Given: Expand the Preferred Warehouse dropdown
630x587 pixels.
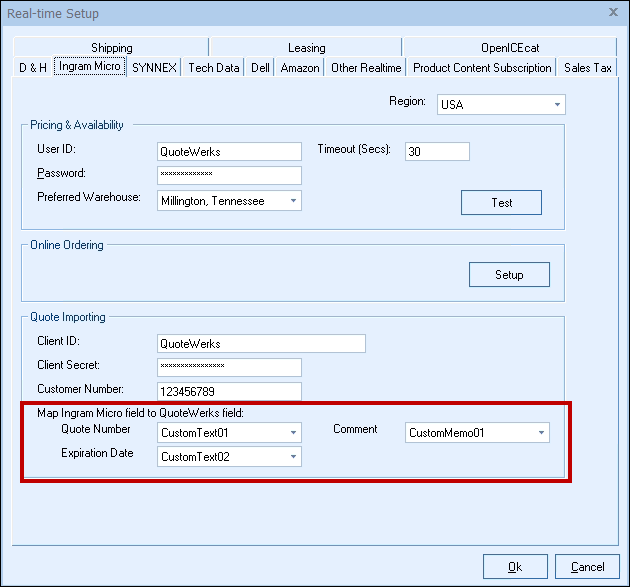Looking at the screenshot, I should pos(229,200).
